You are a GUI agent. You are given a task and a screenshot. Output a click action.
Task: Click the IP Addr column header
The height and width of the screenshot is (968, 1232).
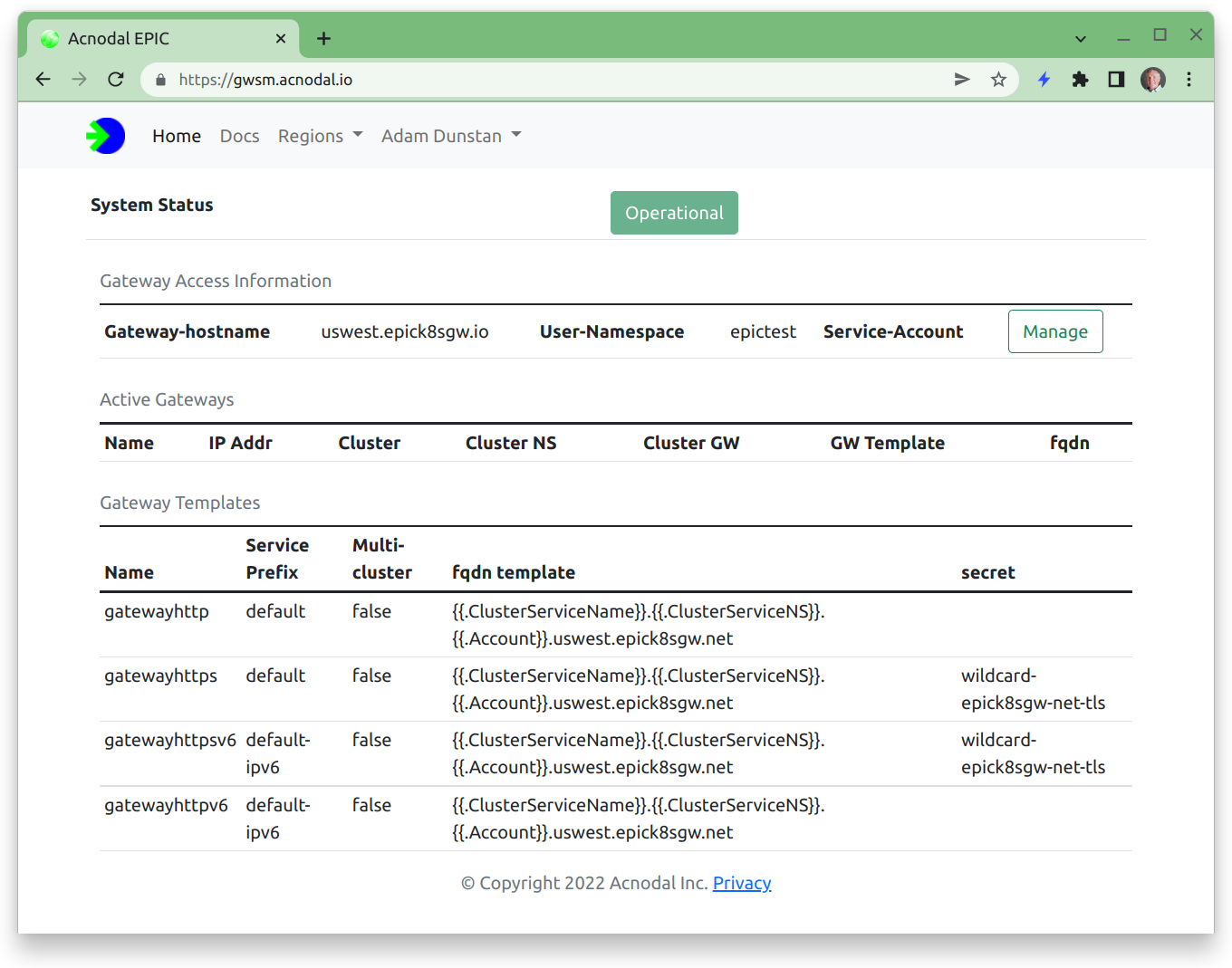[x=240, y=443]
